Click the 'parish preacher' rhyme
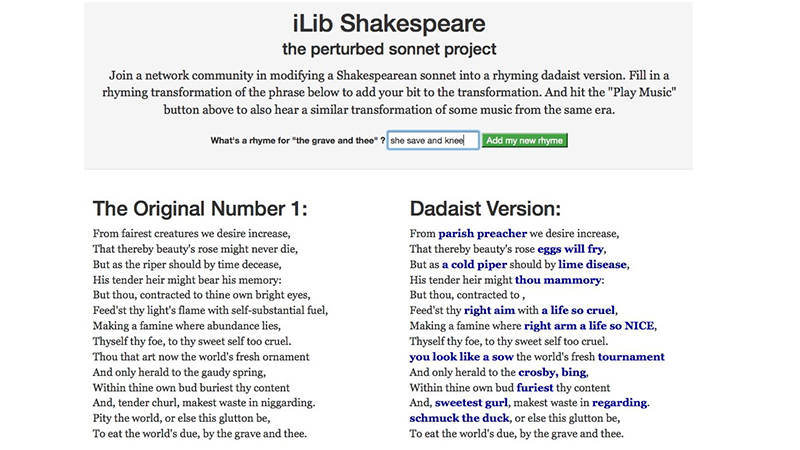 482,234
